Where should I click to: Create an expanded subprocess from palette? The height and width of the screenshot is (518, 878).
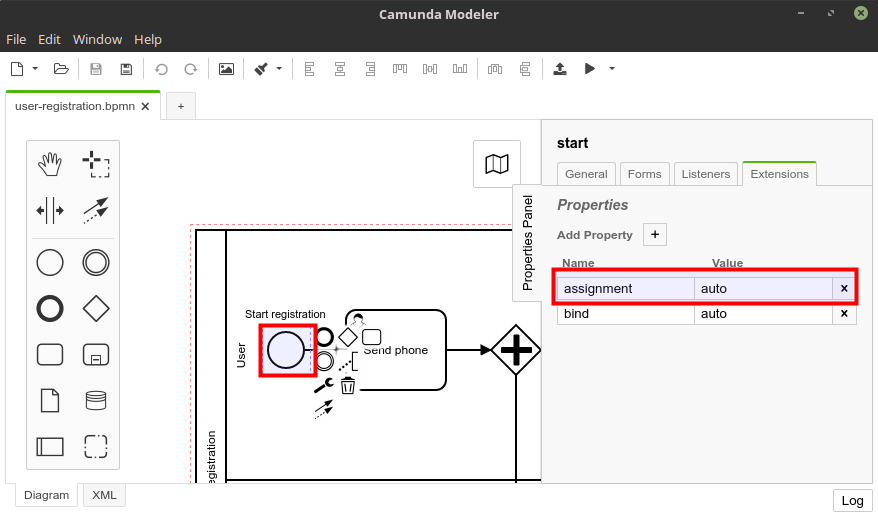[96, 354]
